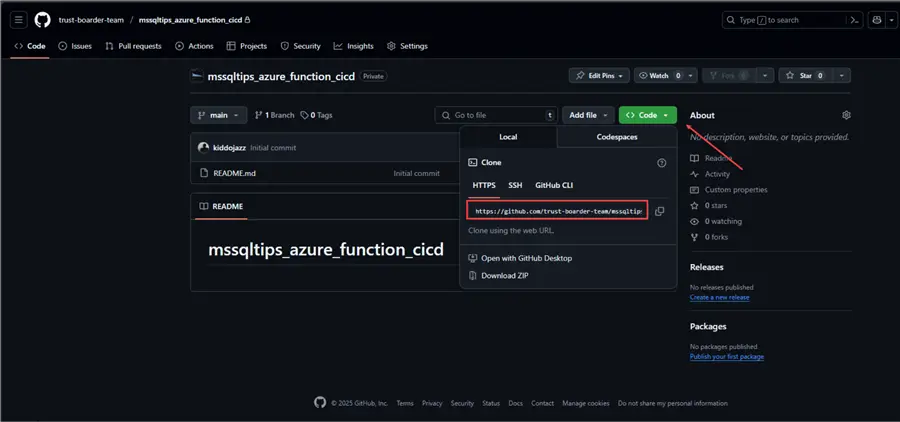Click Create a new release
The width and height of the screenshot is (900, 422).
(x=719, y=297)
